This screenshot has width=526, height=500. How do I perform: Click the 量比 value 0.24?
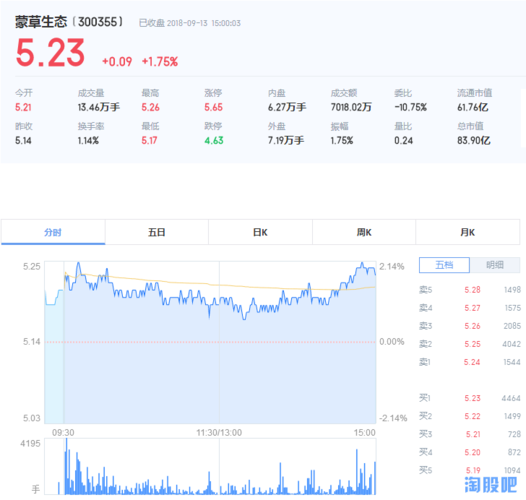point(404,140)
